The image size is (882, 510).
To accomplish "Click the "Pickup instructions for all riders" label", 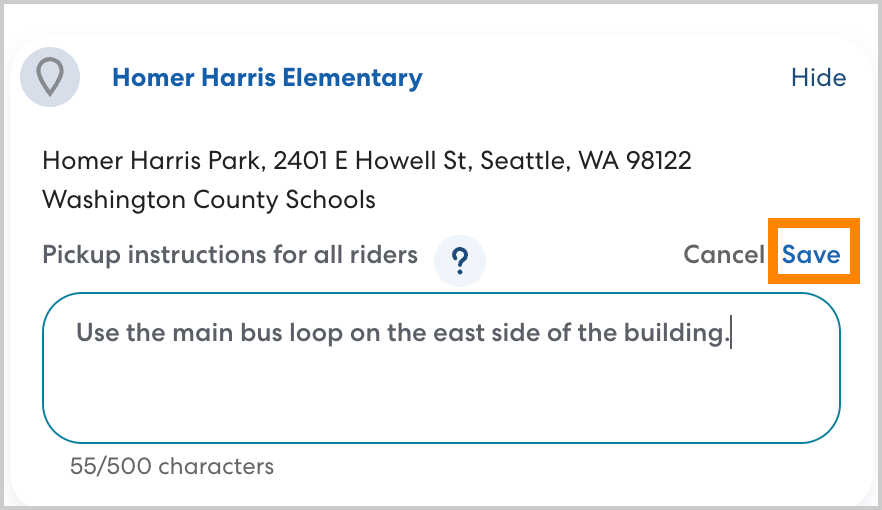I will (x=230, y=255).
